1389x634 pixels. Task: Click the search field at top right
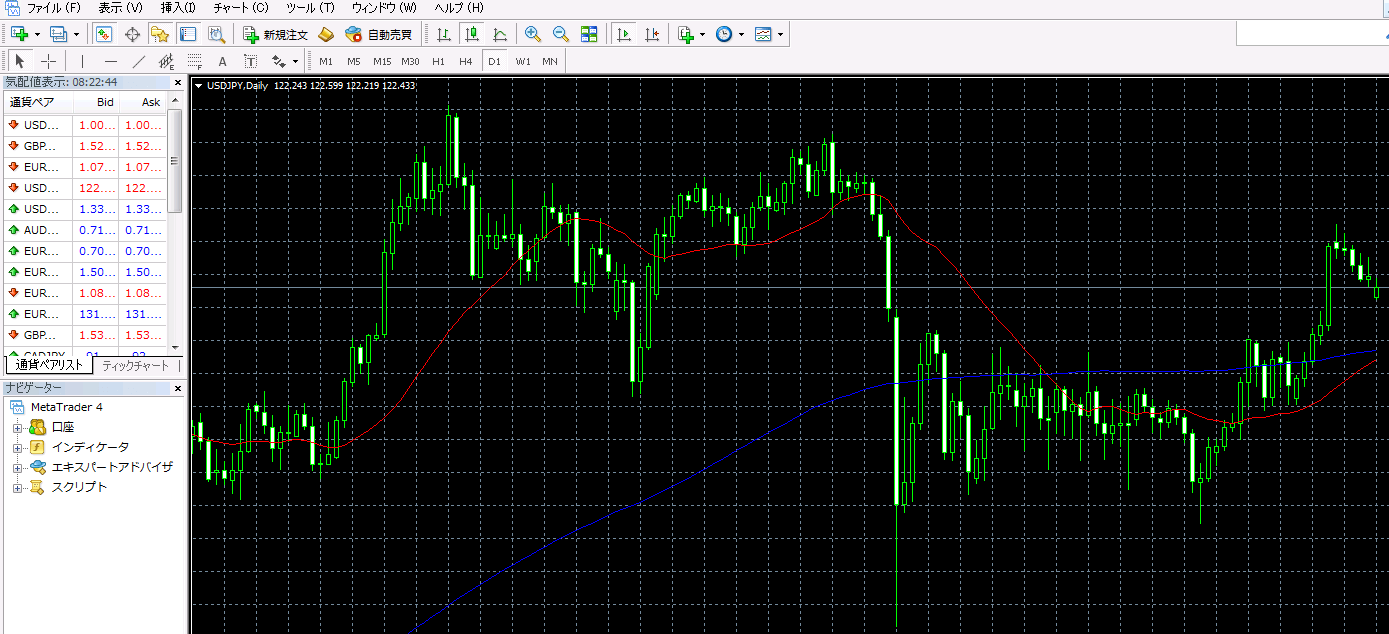(1312, 34)
